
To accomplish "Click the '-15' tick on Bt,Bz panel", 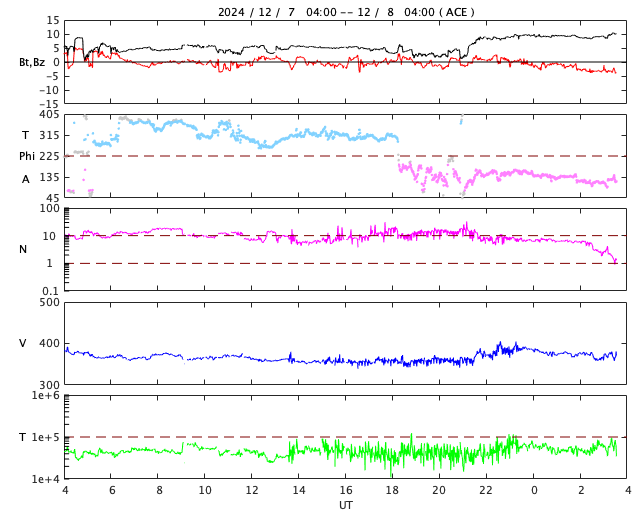I will [x=49, y=105].
